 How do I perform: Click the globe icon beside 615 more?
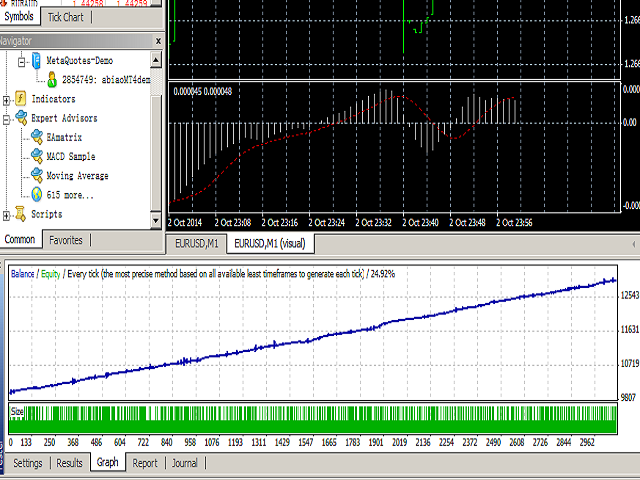[37, 195]
